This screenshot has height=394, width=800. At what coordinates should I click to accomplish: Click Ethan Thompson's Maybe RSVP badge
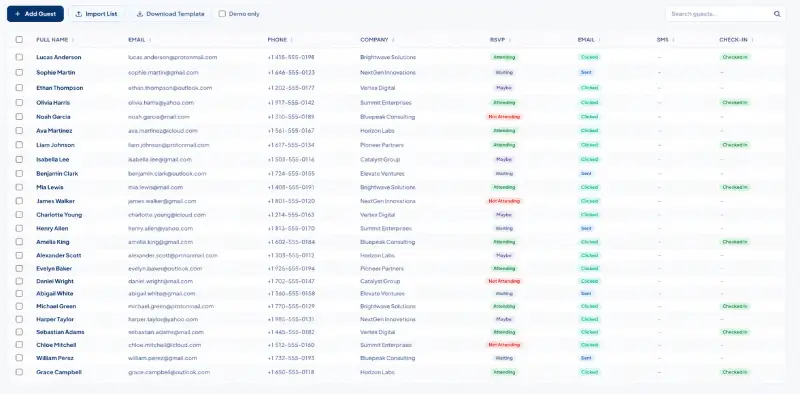504,88
